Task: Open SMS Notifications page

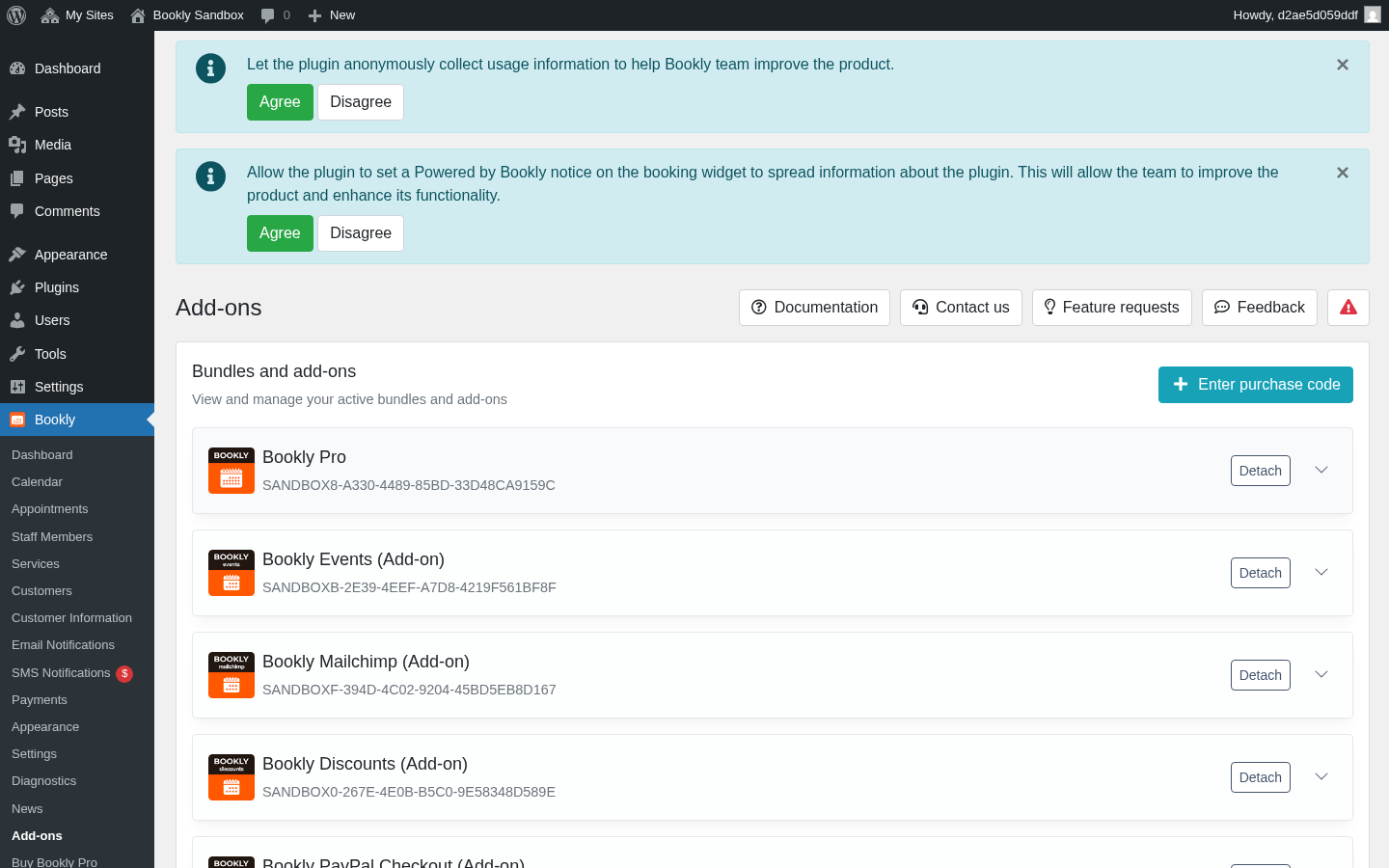Action: pos(61,673)
